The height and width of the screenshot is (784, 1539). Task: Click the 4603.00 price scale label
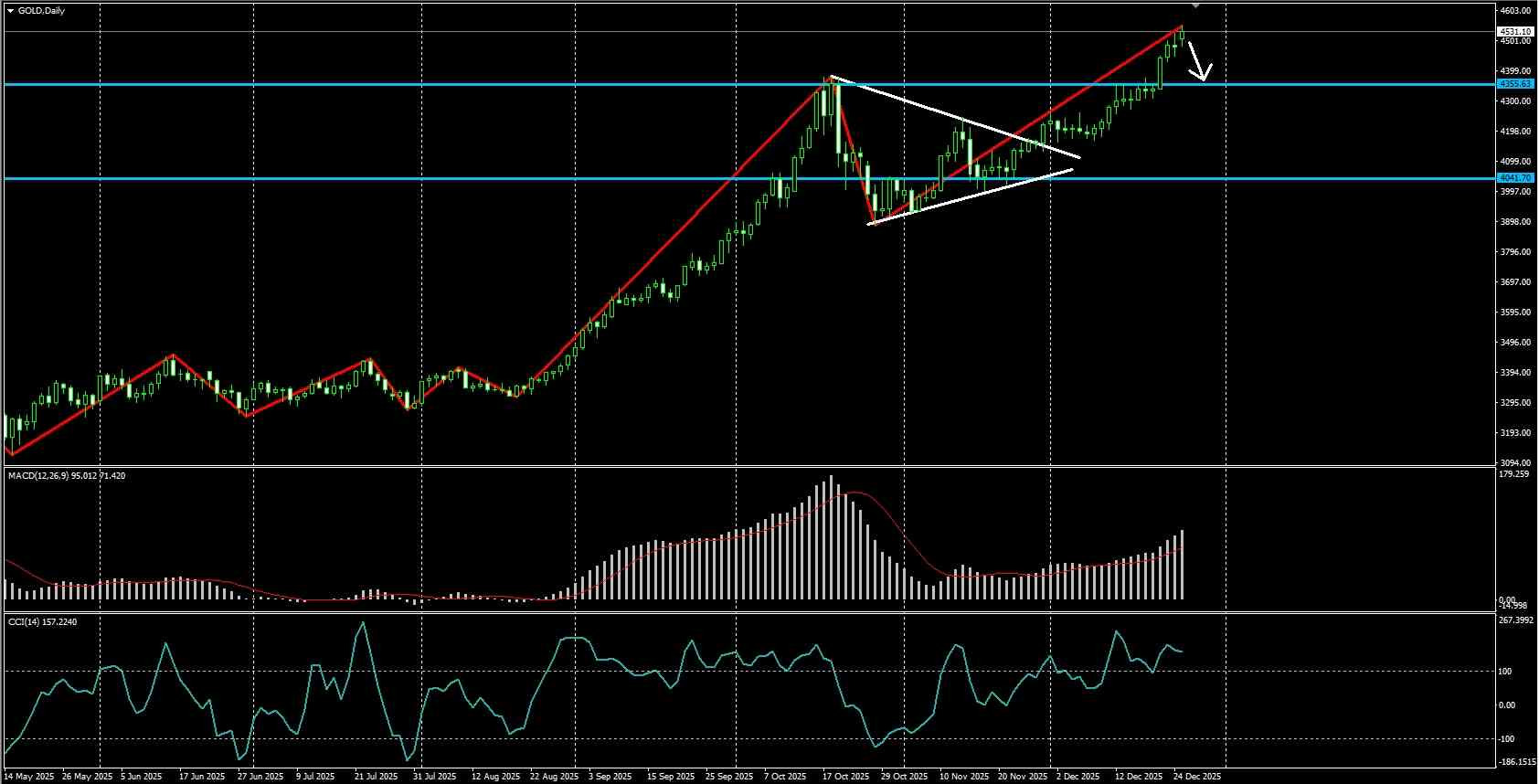coord(1514,11)
